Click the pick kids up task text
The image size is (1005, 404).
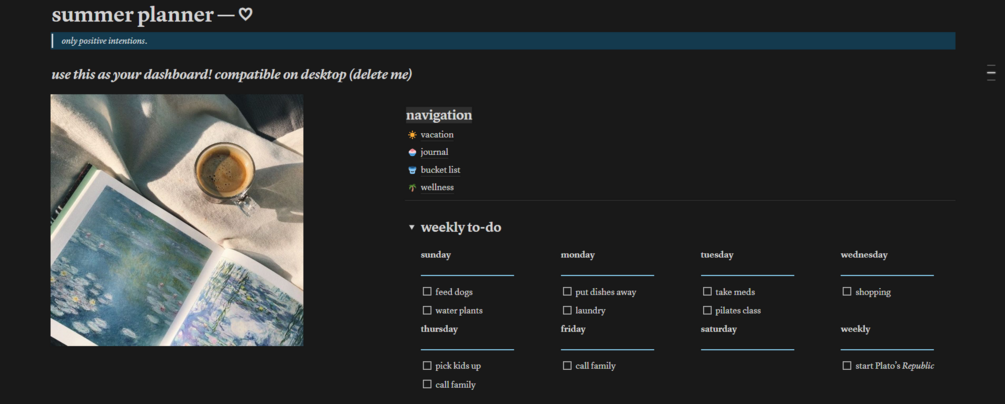click(x=458, y=366)
